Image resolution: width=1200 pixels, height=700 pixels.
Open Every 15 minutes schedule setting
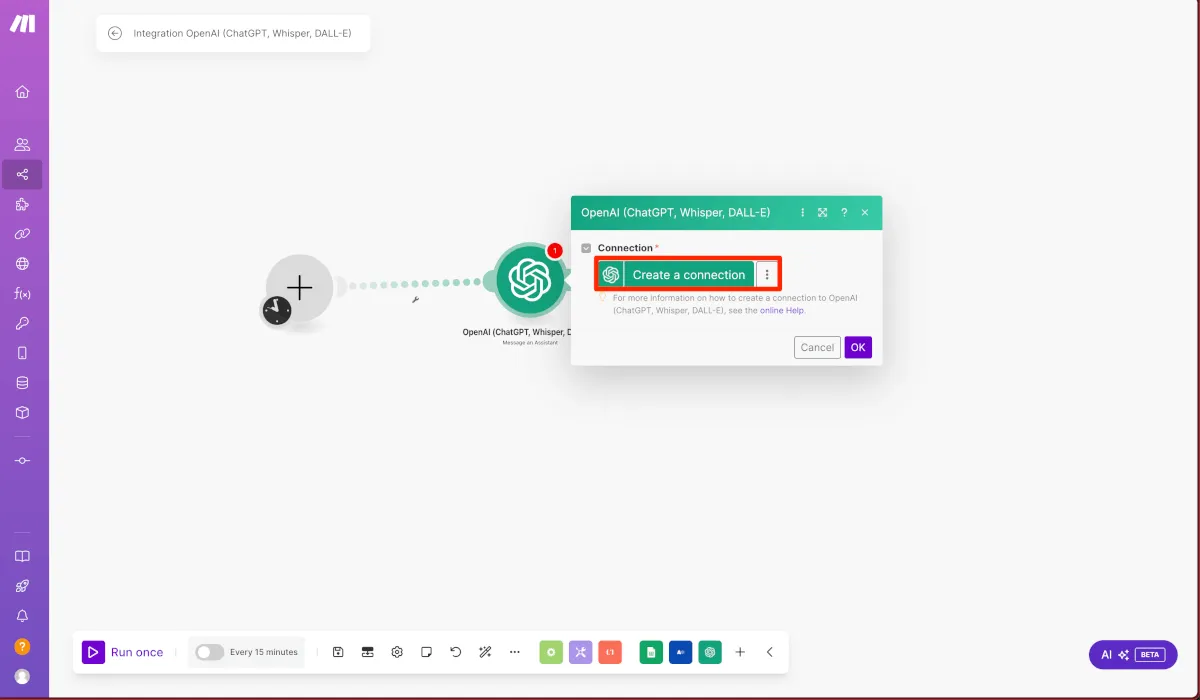264,652
